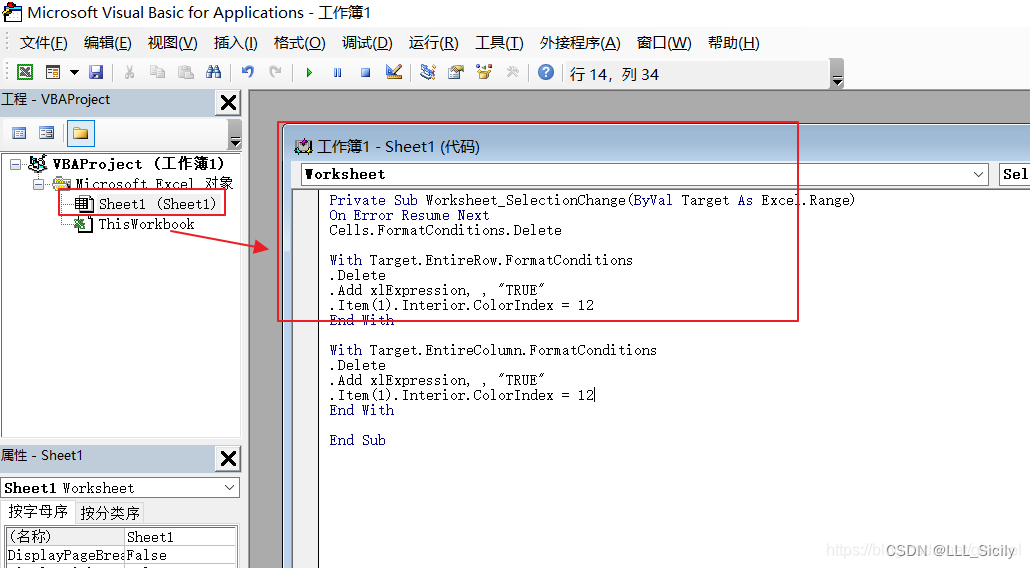Click the View Code icon in project panel
Viewport: 1030px width, 568px height.
(x=19, y=133)
